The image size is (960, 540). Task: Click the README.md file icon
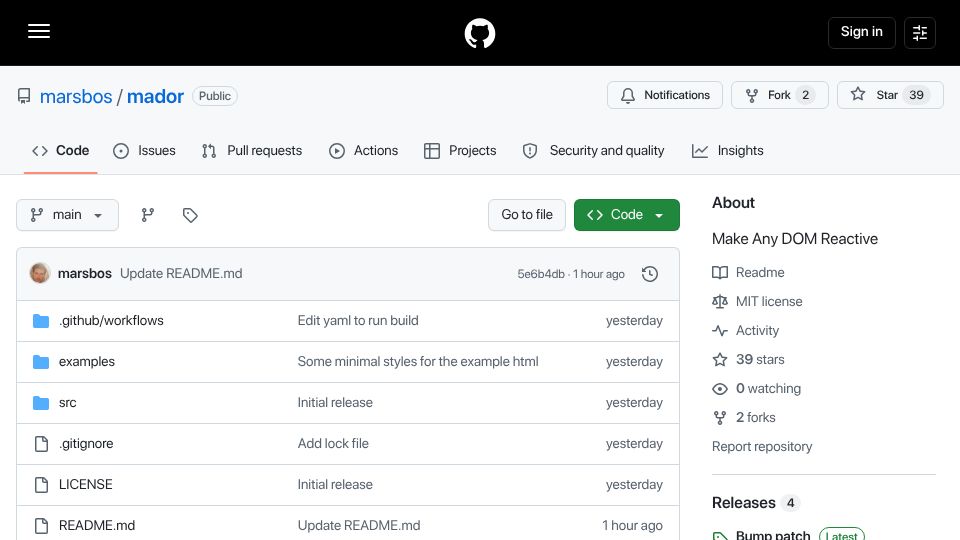coord(41,526)
